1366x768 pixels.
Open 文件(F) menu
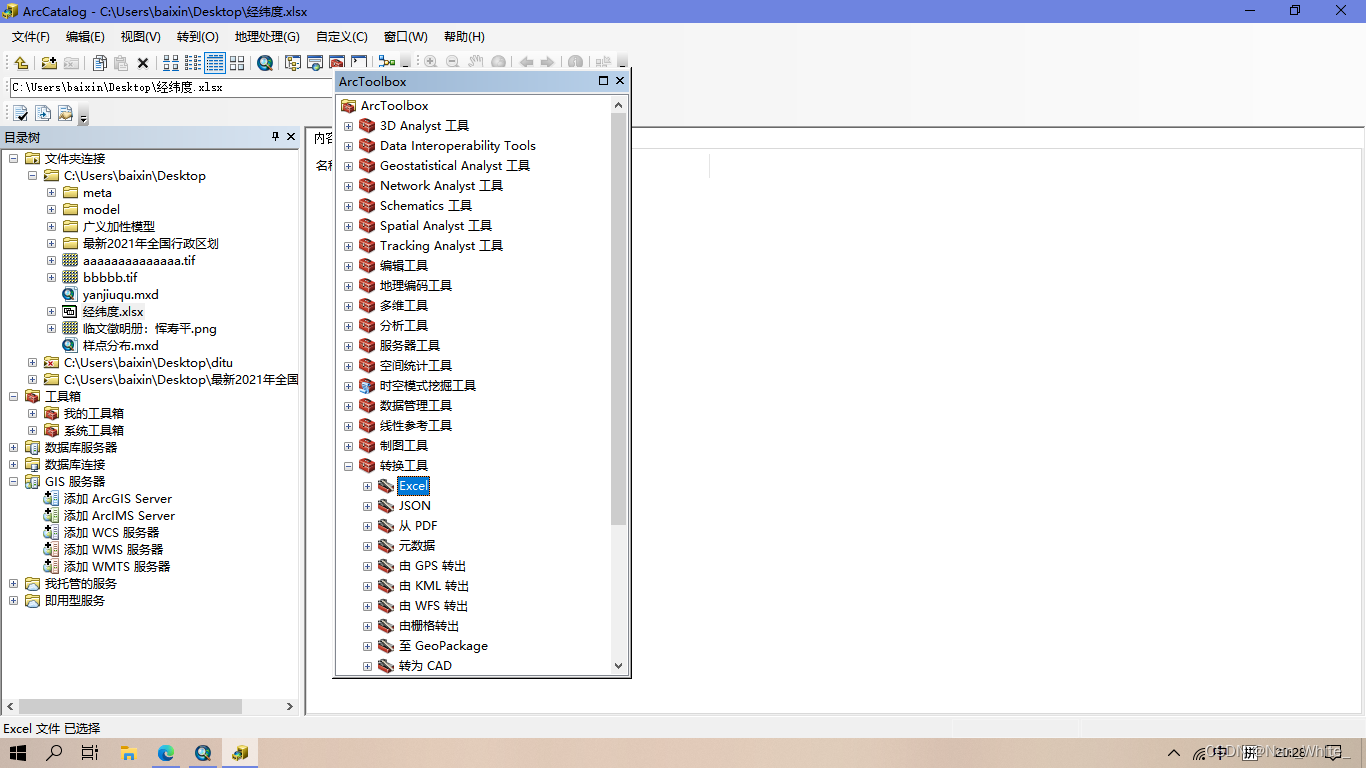[x=31, y=37]
